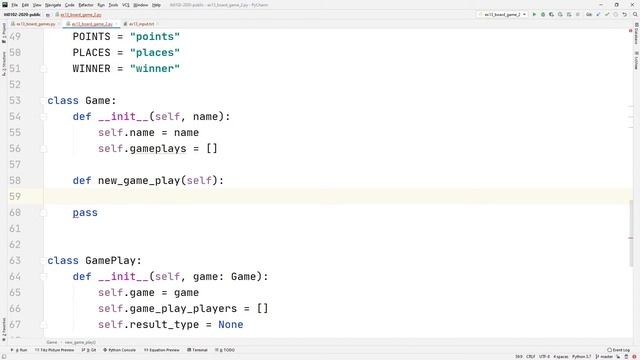Open the Navigate menu
The width and height of the screenshot is (640, 360).
coord(53,5)
